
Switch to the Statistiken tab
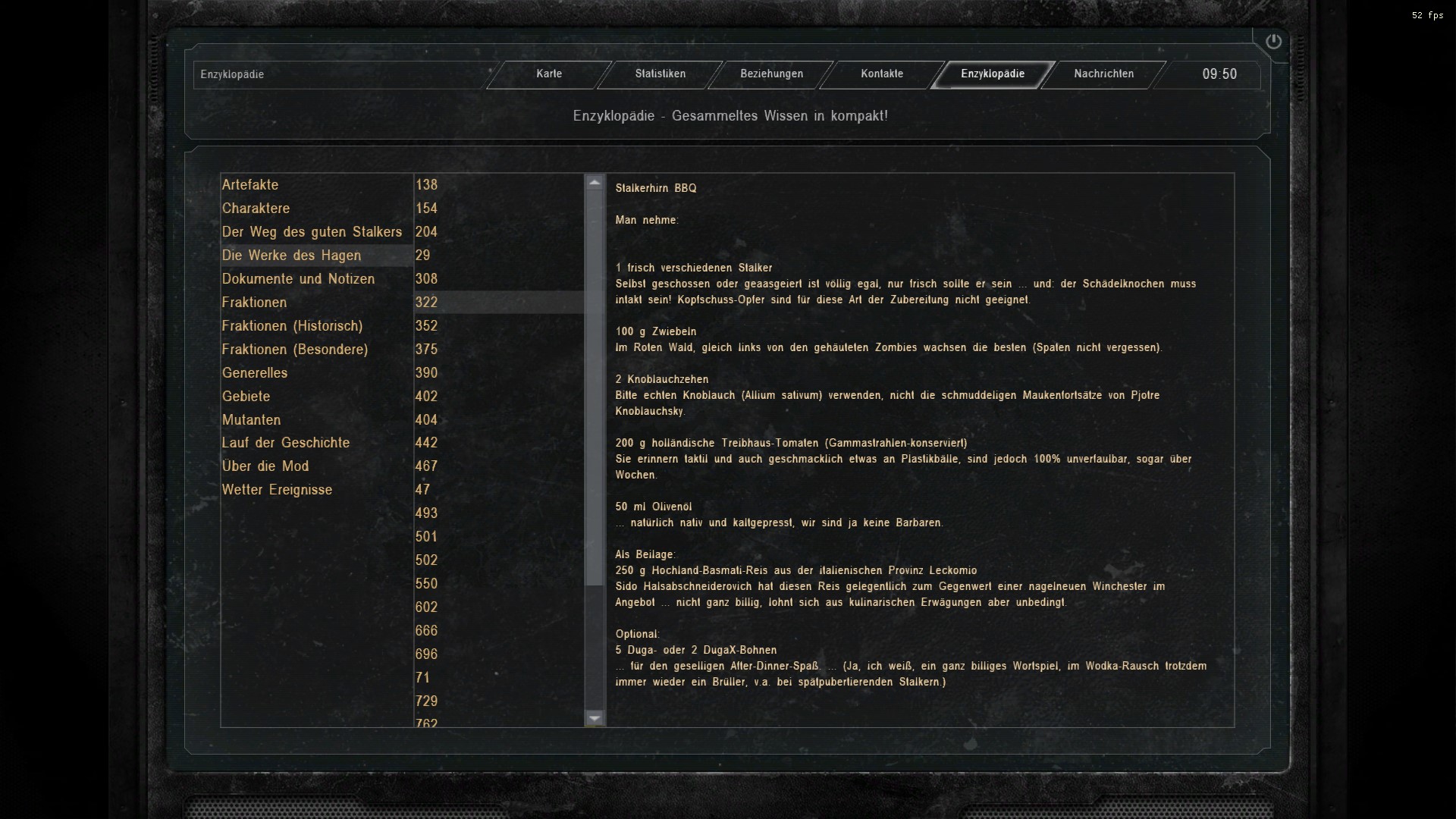(x=660, y=74)
